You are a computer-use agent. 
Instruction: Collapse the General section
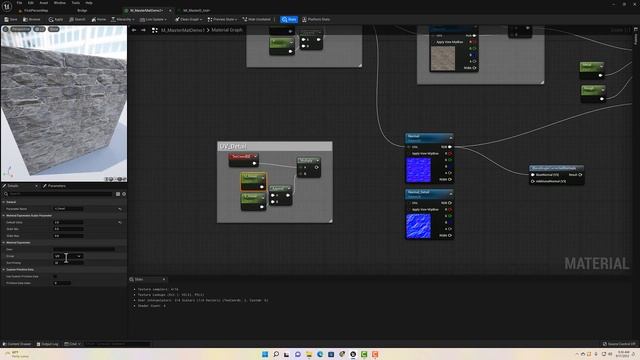coord(4,202)
